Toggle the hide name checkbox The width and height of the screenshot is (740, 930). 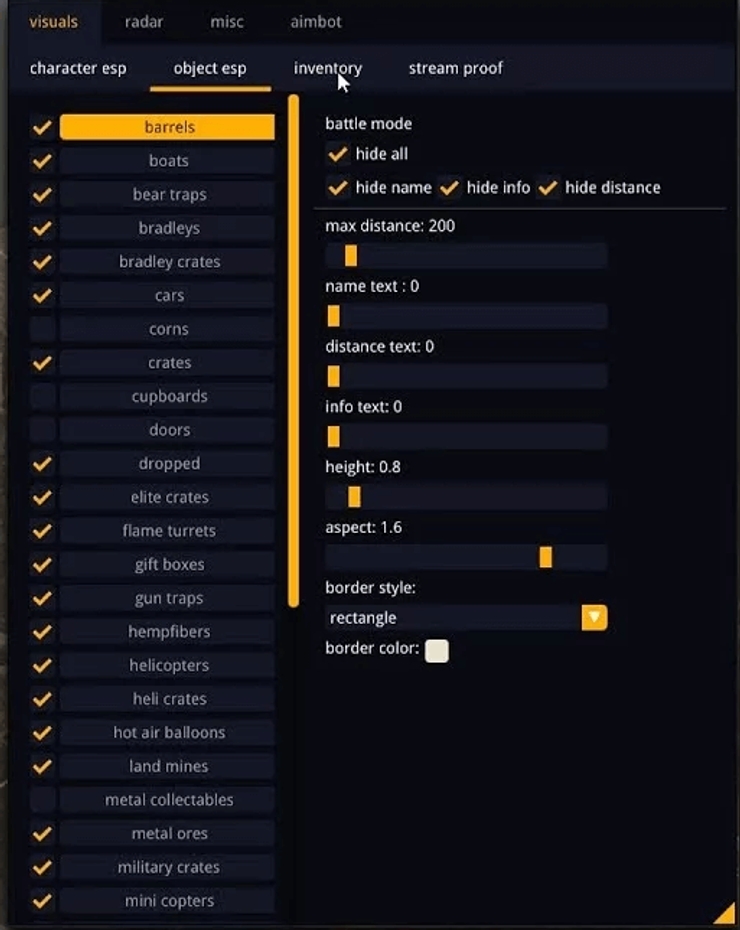pos(338,187)
